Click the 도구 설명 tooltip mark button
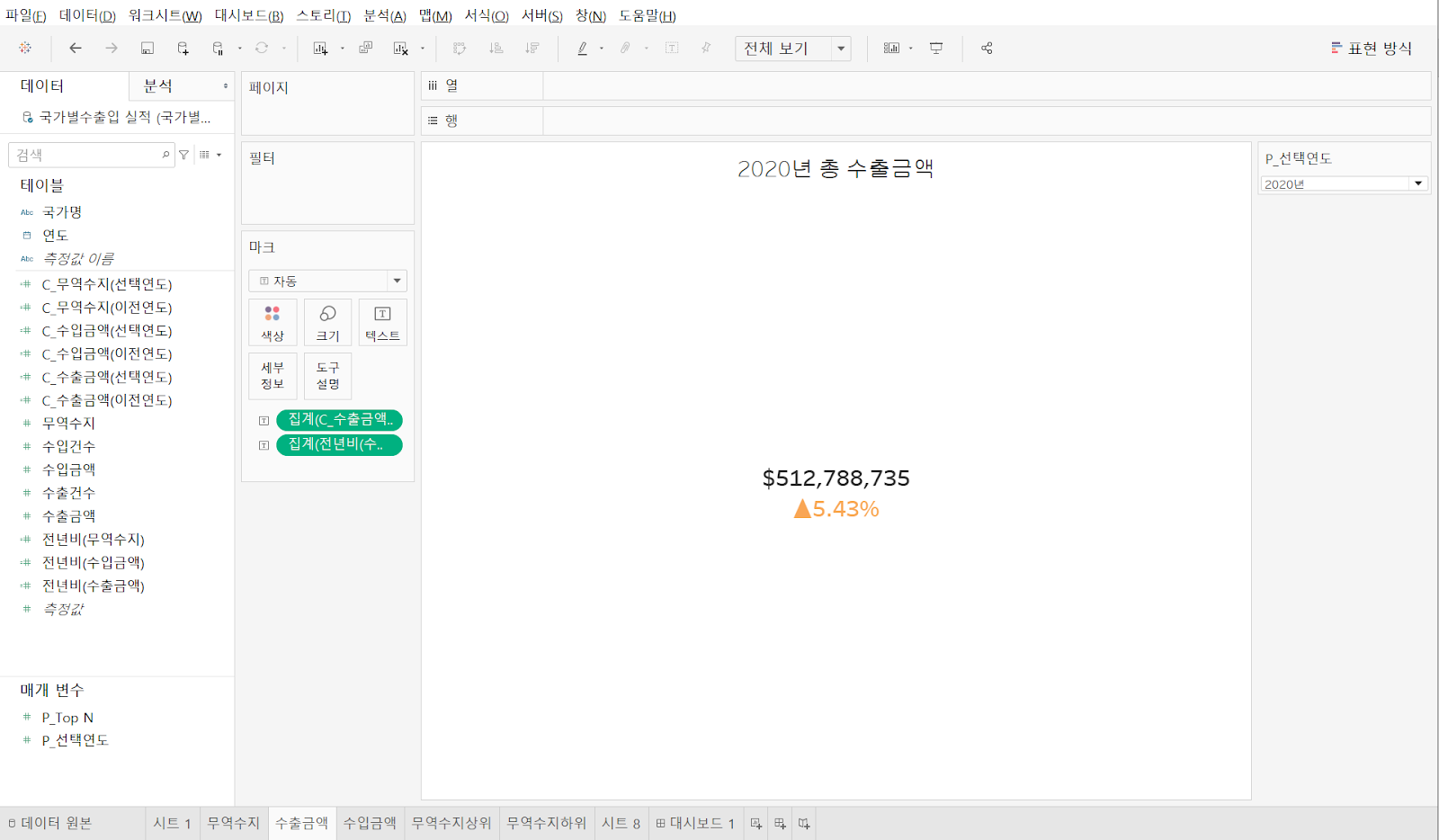The width and height of the screenshot is (1439, 840). point(327,376)
